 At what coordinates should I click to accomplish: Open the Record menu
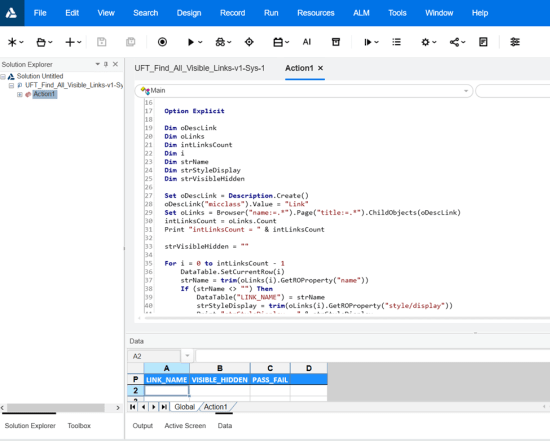tap(233, 13)
